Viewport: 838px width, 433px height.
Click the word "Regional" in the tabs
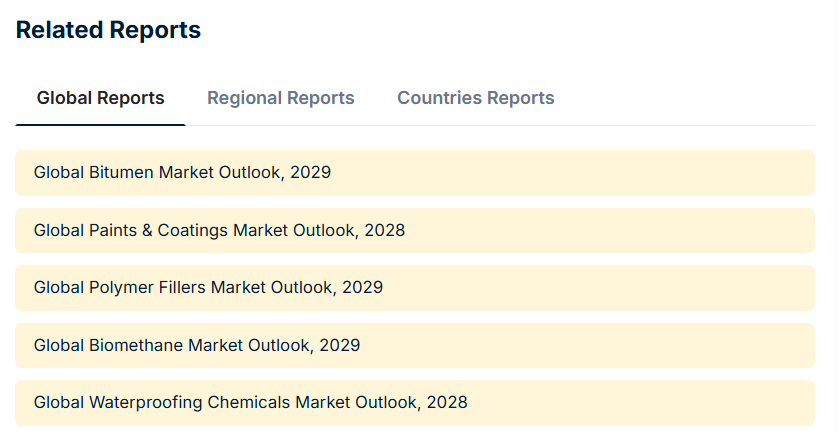pyautogui.click(x=243, y=98)
